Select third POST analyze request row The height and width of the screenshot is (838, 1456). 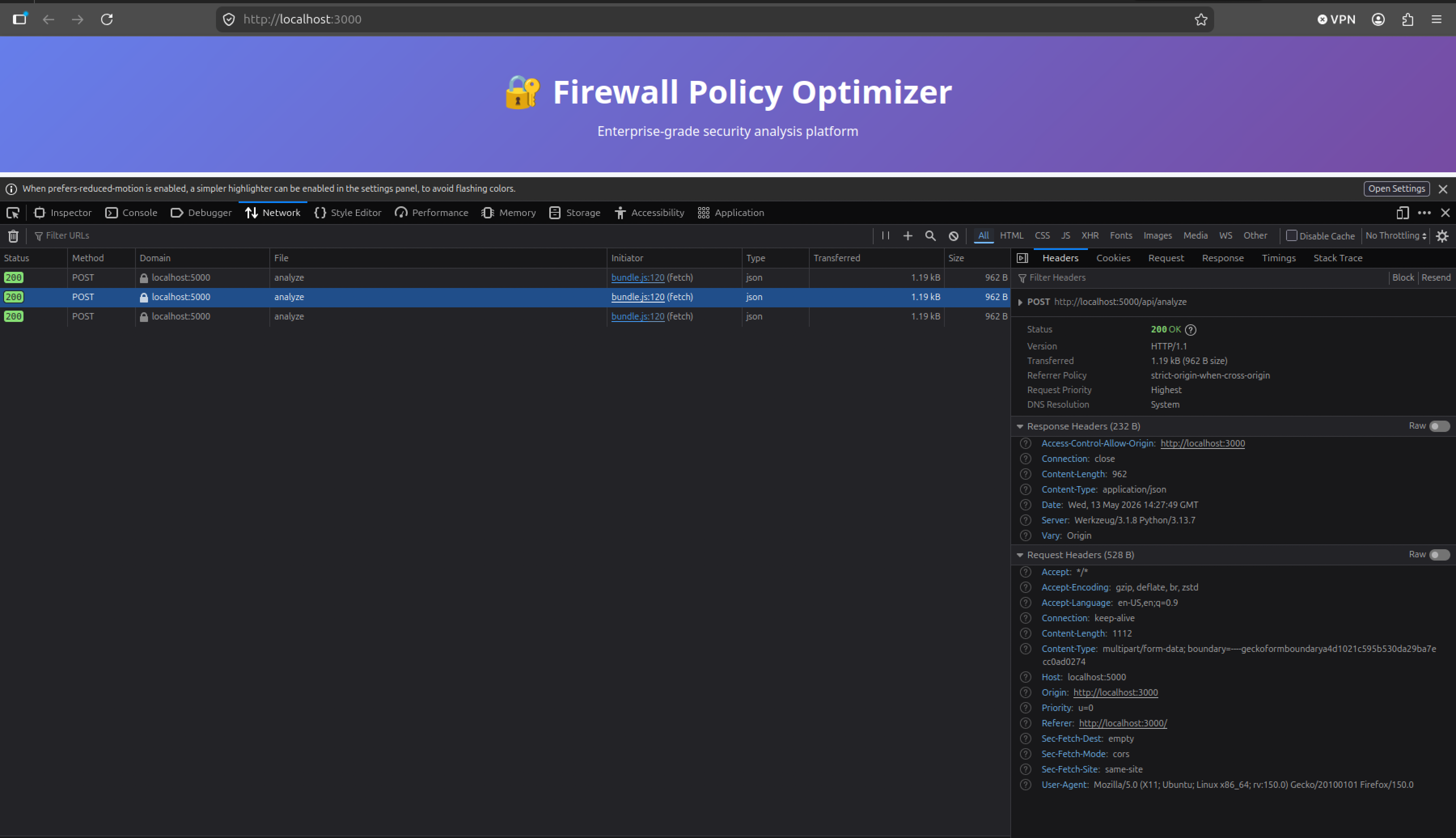pos(505,317)
